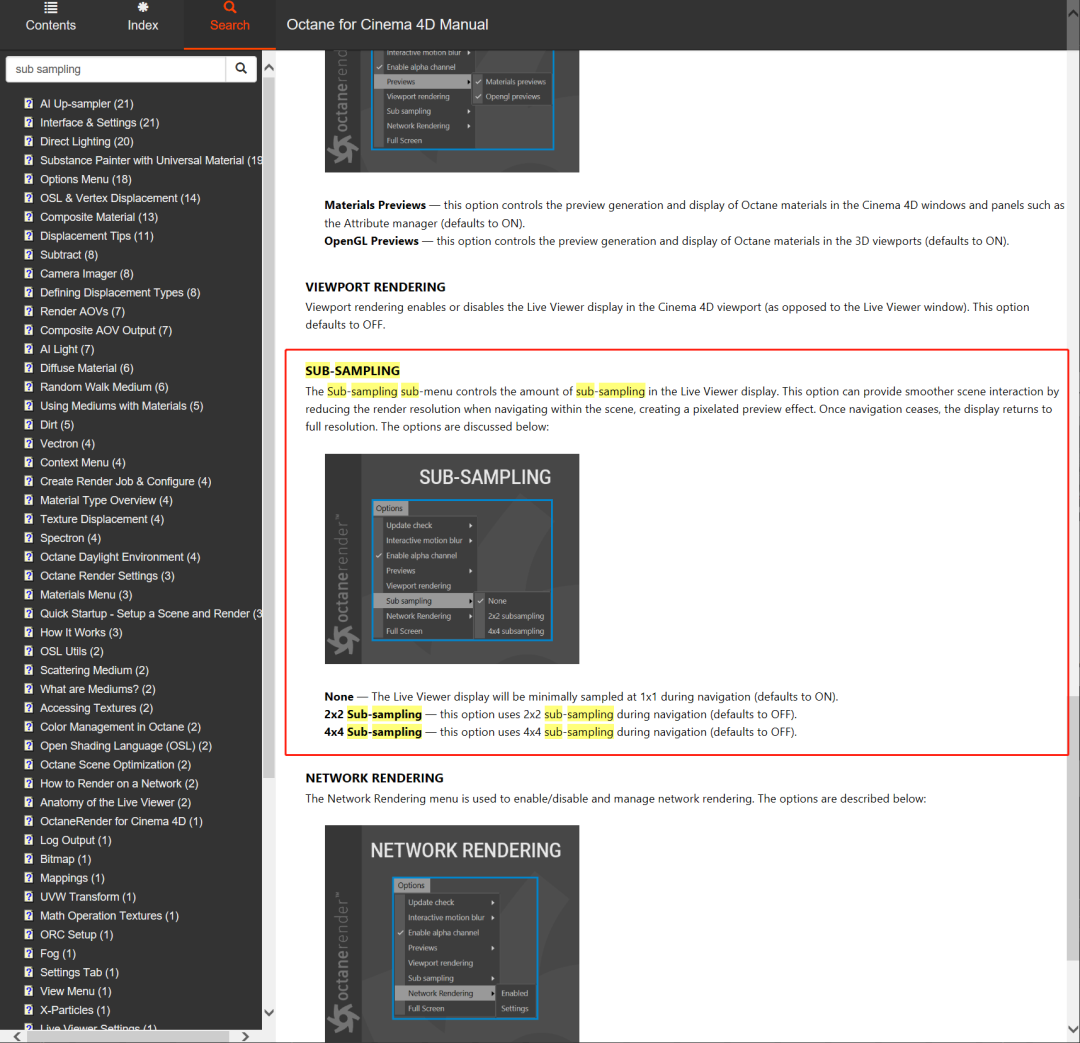1080x1043 pixels.
Task: Select 'ORC Setup (1)' result
Action: coord(76,934)
